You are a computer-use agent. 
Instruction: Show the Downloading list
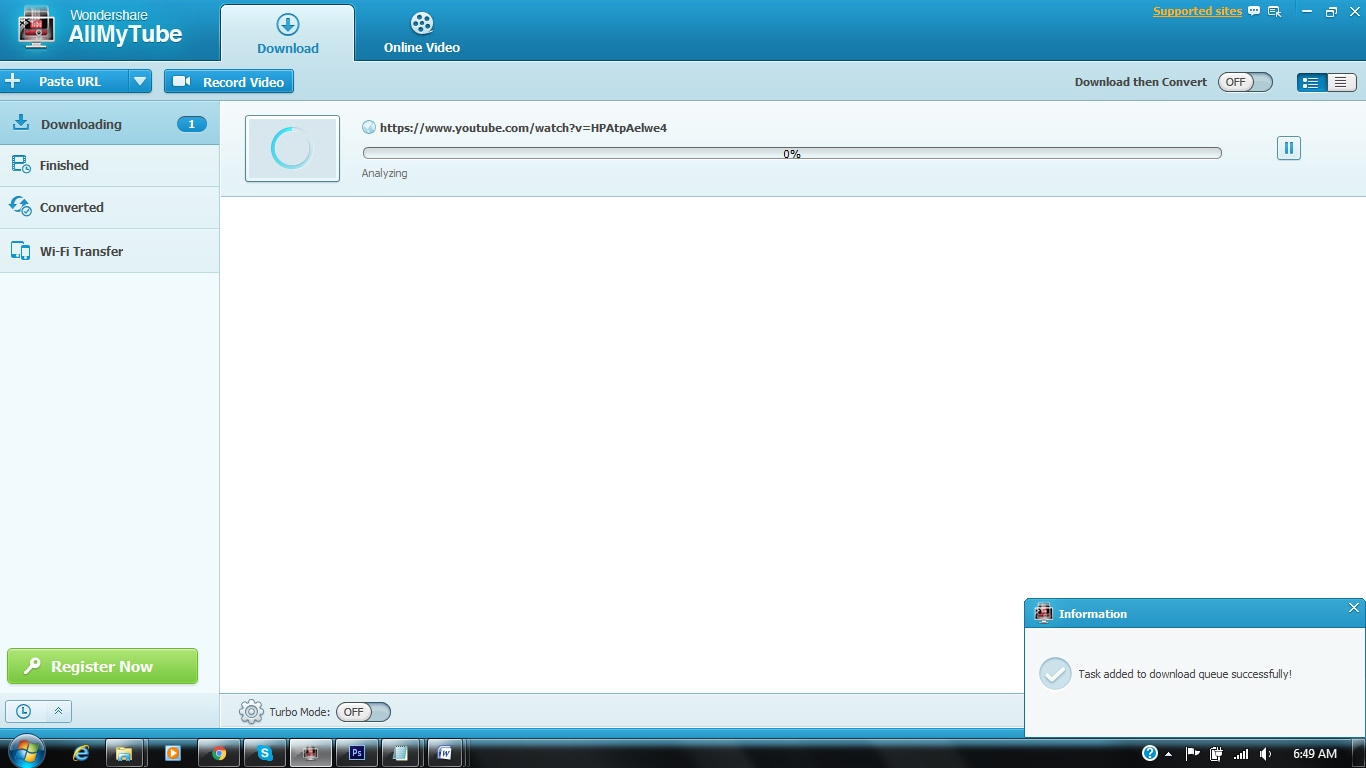pos(109,124)
